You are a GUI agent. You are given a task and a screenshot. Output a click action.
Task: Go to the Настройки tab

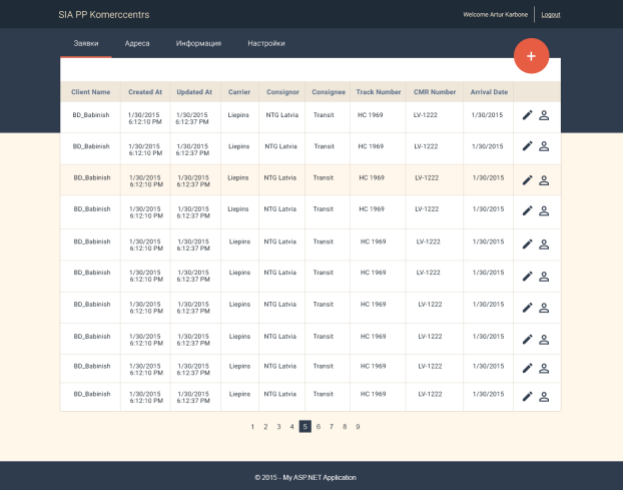pyautogui.click(x=266, y=44)
